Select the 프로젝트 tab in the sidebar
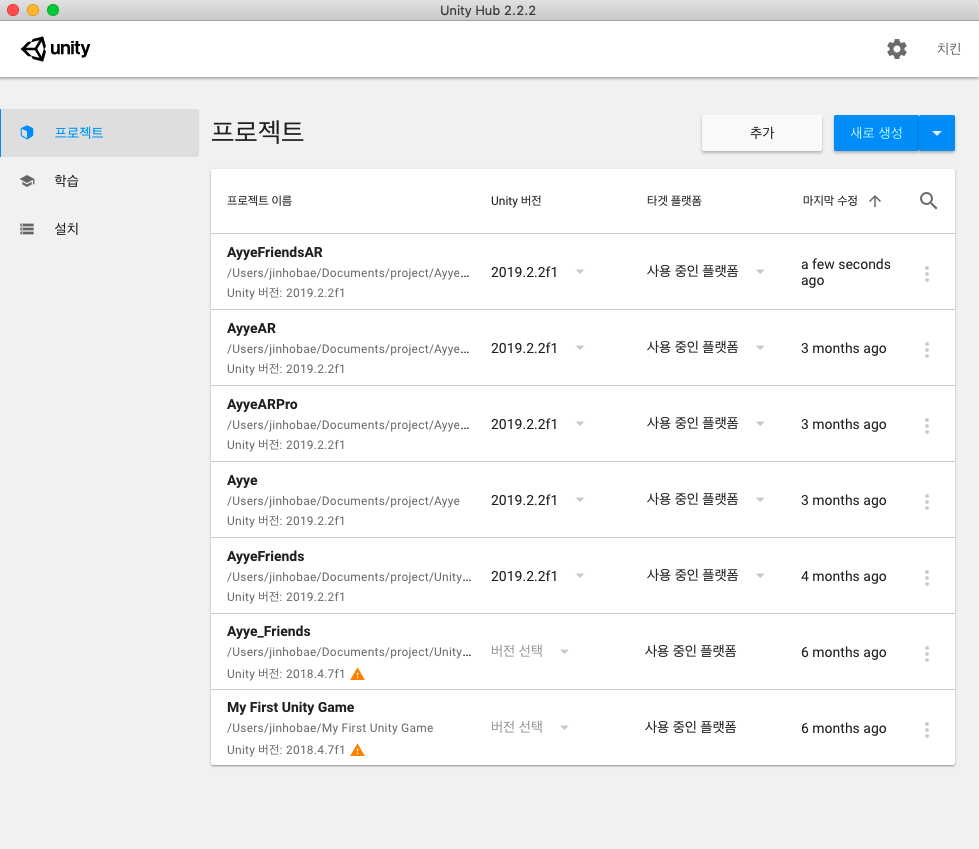The width and height of the screenshot is (979, 849). (x=100, y=132)
